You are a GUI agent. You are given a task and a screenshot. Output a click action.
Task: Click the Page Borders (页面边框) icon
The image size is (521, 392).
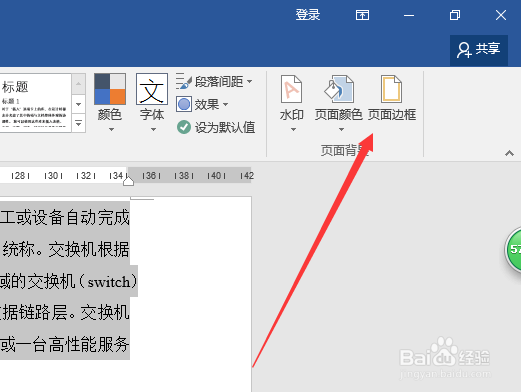pyautogui.click(x=392, y=89)
